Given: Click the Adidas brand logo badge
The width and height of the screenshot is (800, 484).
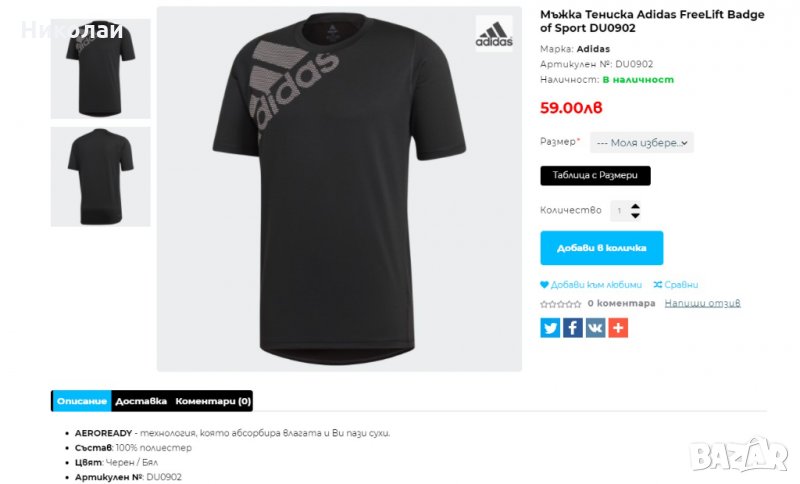Looking at the screenshot, I should click(494, 33).
